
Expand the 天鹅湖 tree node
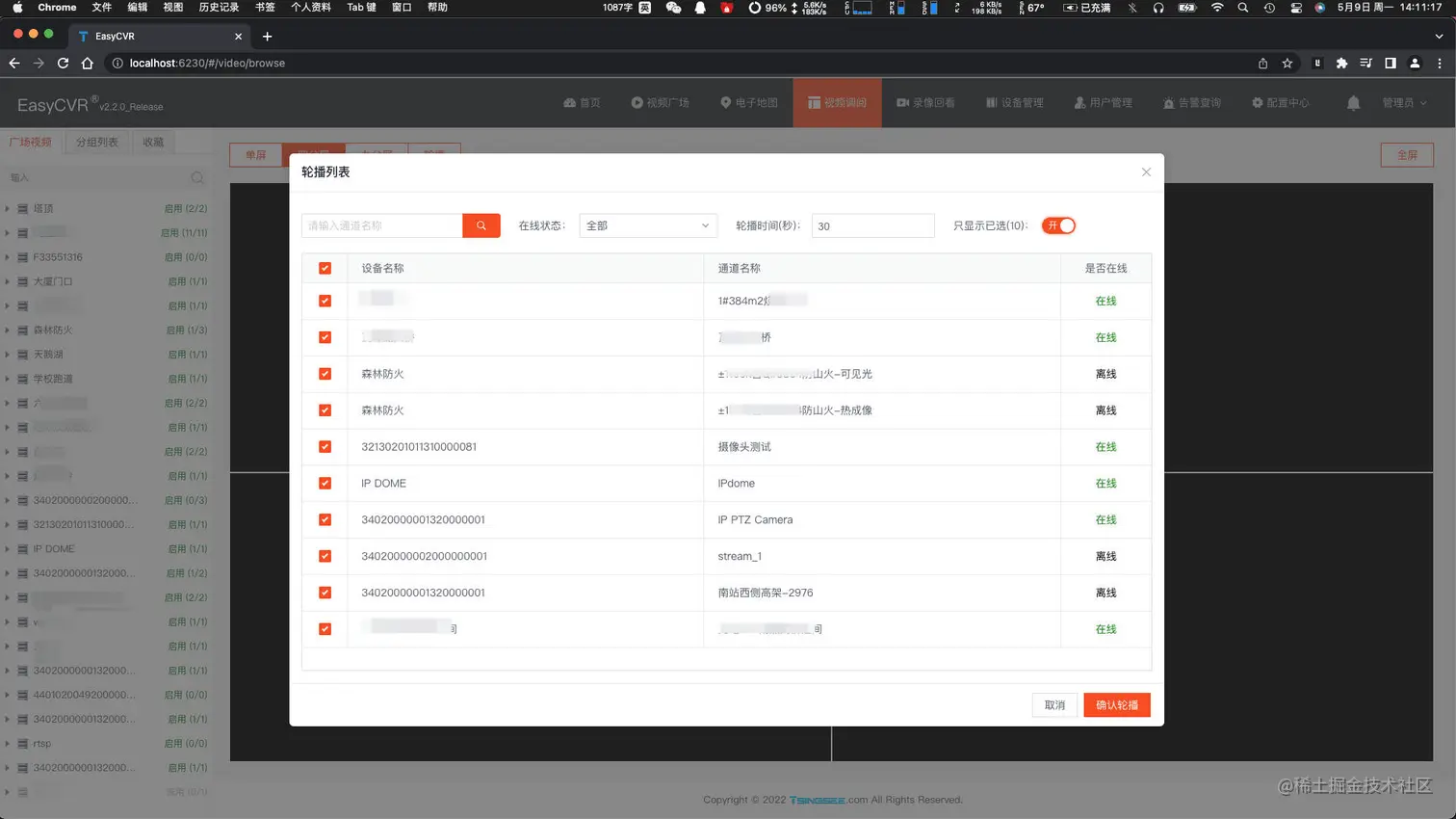(8, 355)
